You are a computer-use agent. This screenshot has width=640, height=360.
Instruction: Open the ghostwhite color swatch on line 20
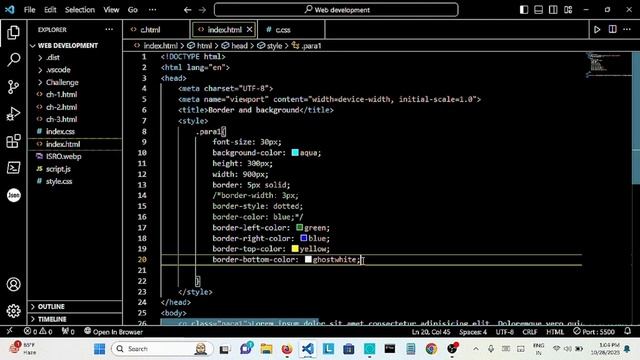308,259
